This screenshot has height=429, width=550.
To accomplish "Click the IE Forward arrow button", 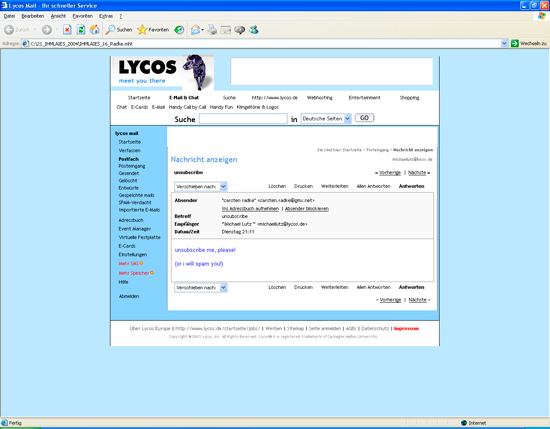I will [x=47, y=30].
